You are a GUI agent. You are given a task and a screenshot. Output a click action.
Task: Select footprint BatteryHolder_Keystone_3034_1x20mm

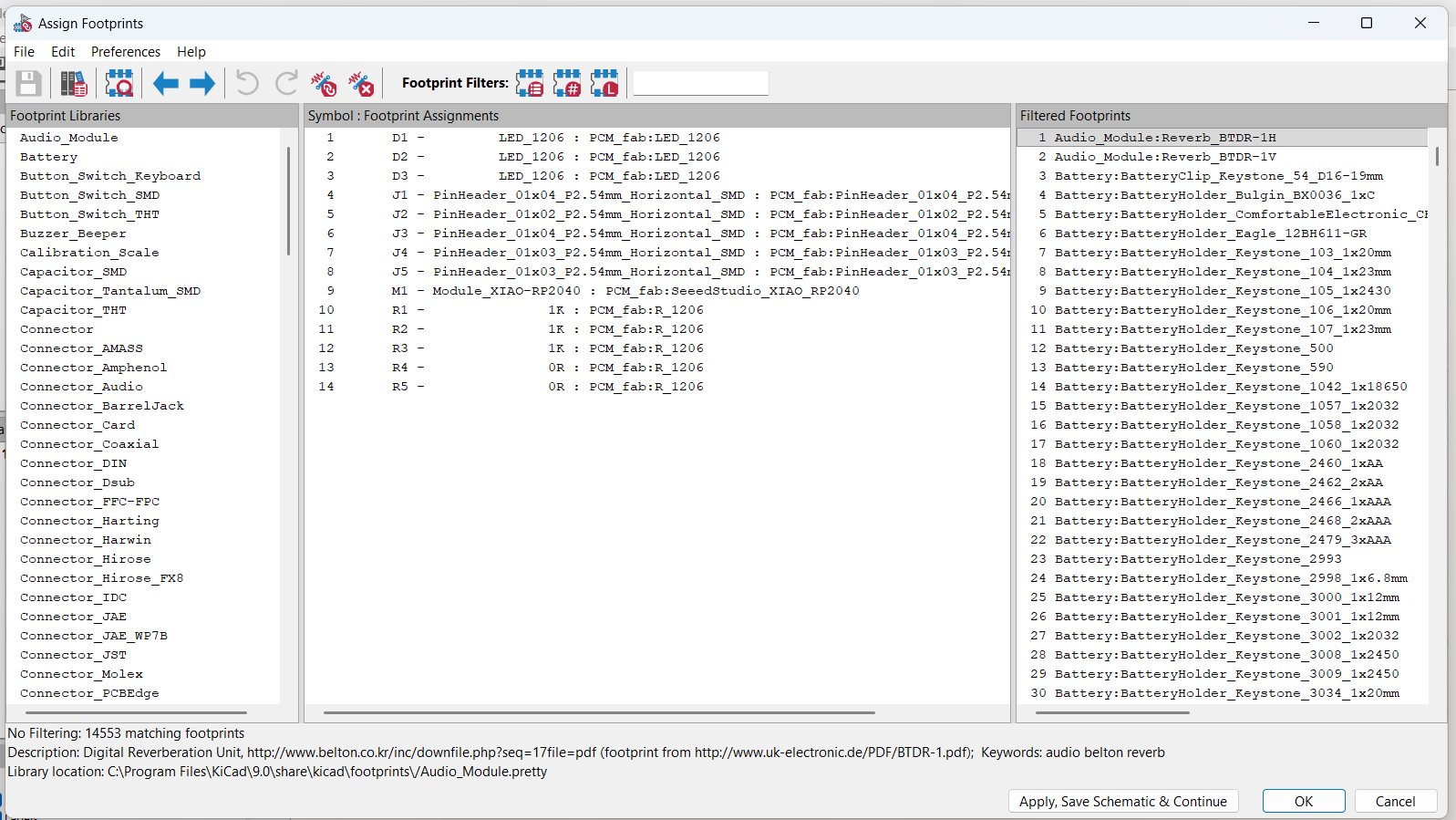point(1223,693)
